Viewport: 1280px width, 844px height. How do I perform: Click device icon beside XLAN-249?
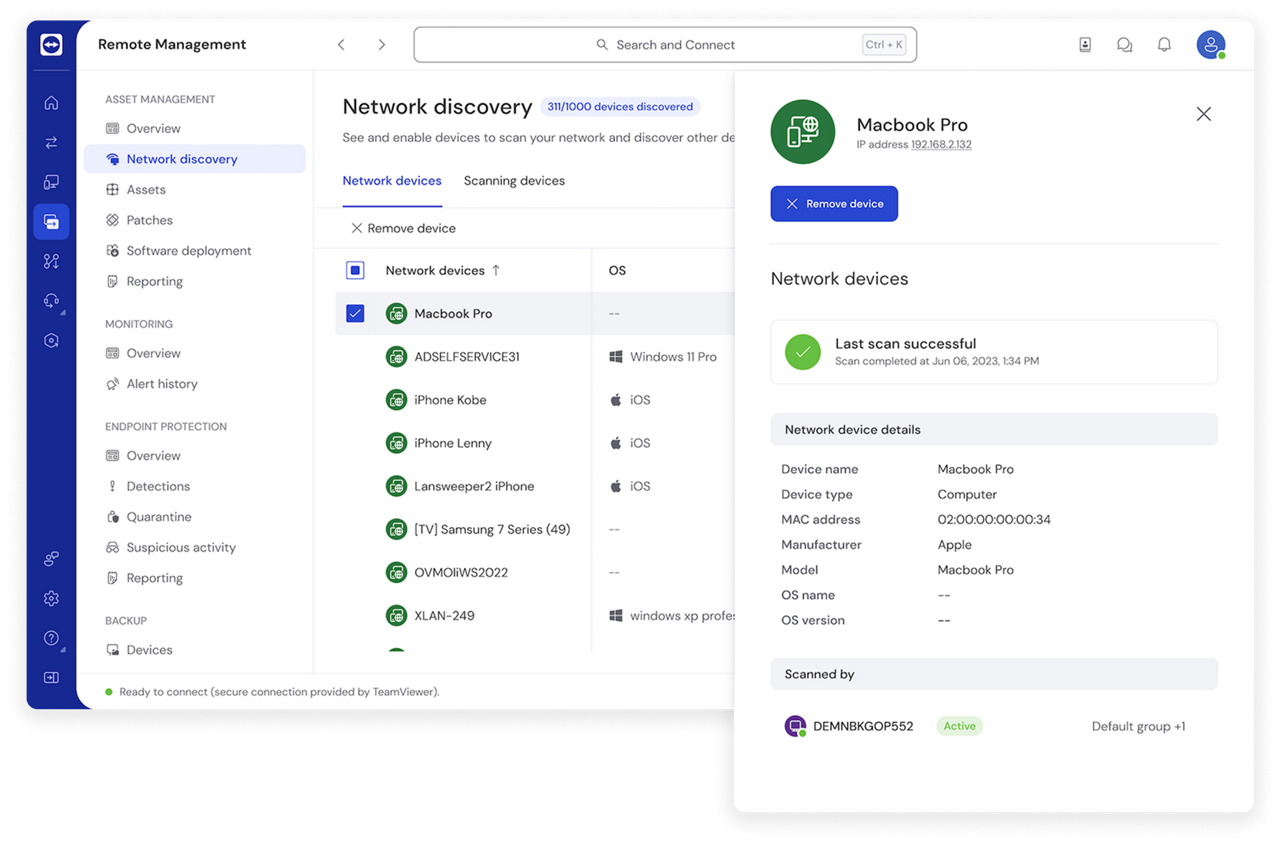396,615
